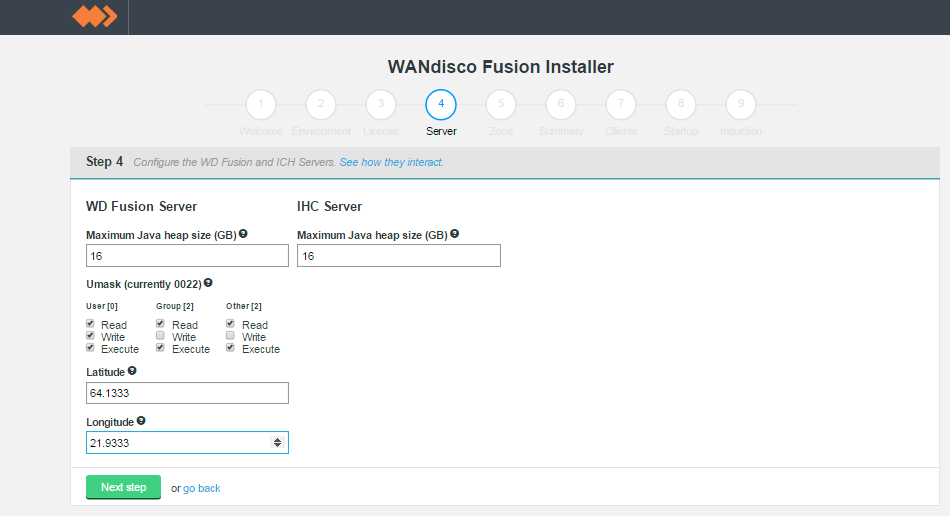The width and height of the screenshot is (950, 516).
Task: Focus the IHC Server heap size field
Action: point(399,256)
